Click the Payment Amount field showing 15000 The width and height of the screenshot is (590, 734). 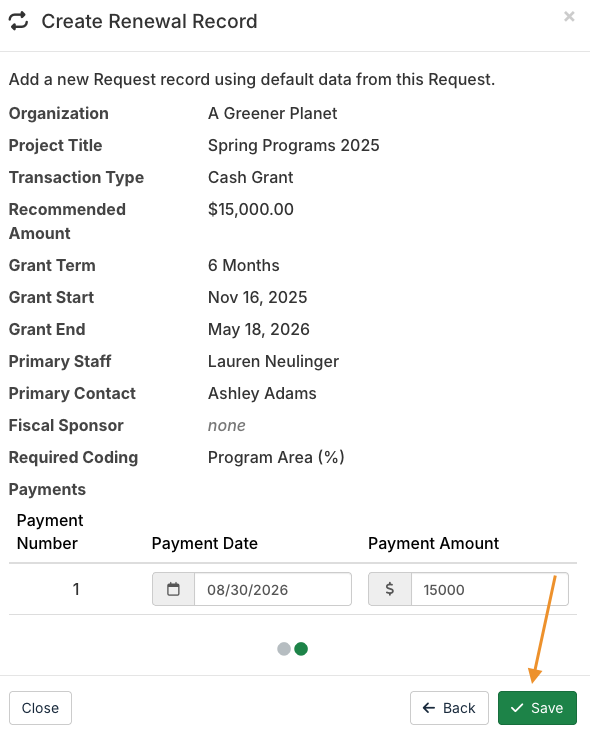coord(490,589)
